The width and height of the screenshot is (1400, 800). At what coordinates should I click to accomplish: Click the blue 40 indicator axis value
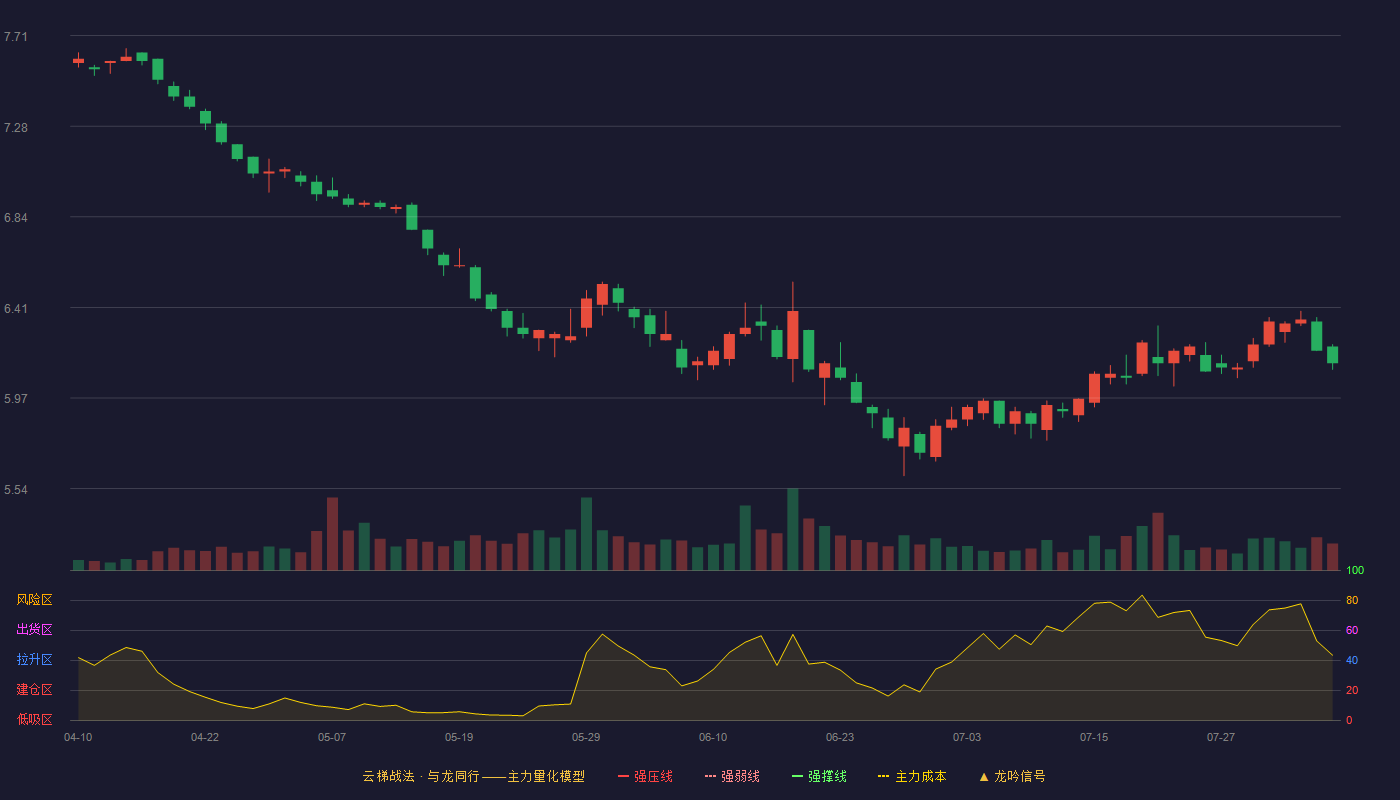coord(1352,660)
